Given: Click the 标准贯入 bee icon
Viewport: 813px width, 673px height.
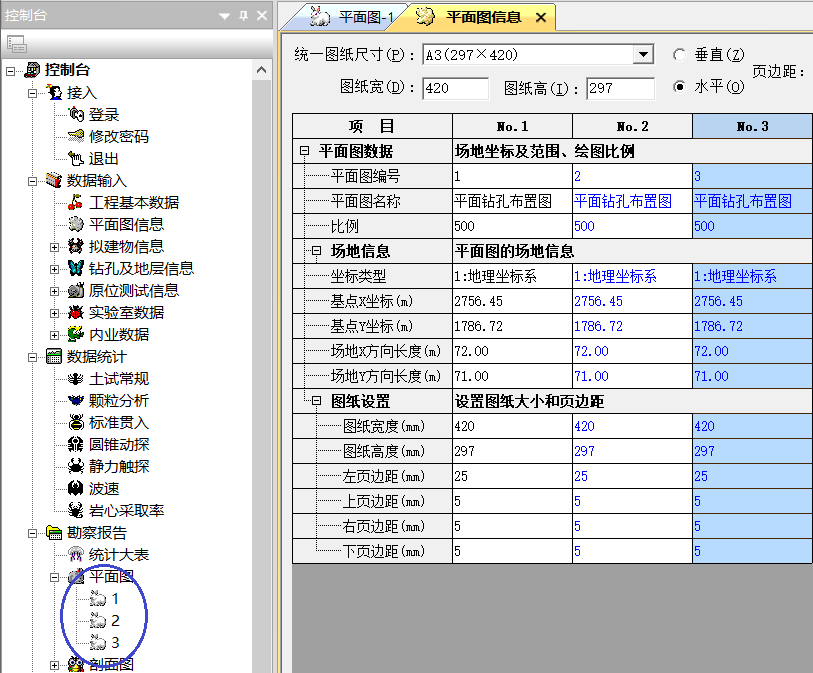Looking at the screenshot, I should coord(76,423).
